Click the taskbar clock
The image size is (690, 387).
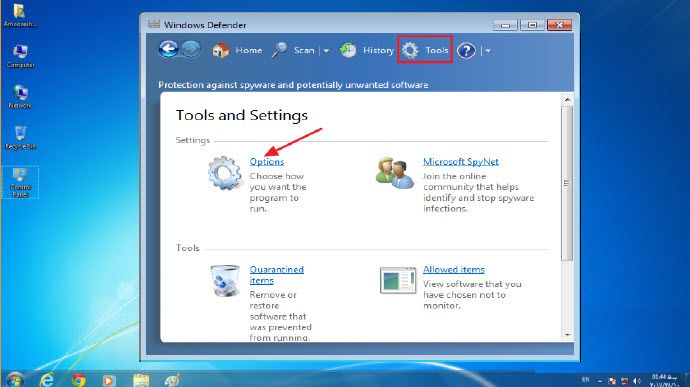(x=664, y=380)
